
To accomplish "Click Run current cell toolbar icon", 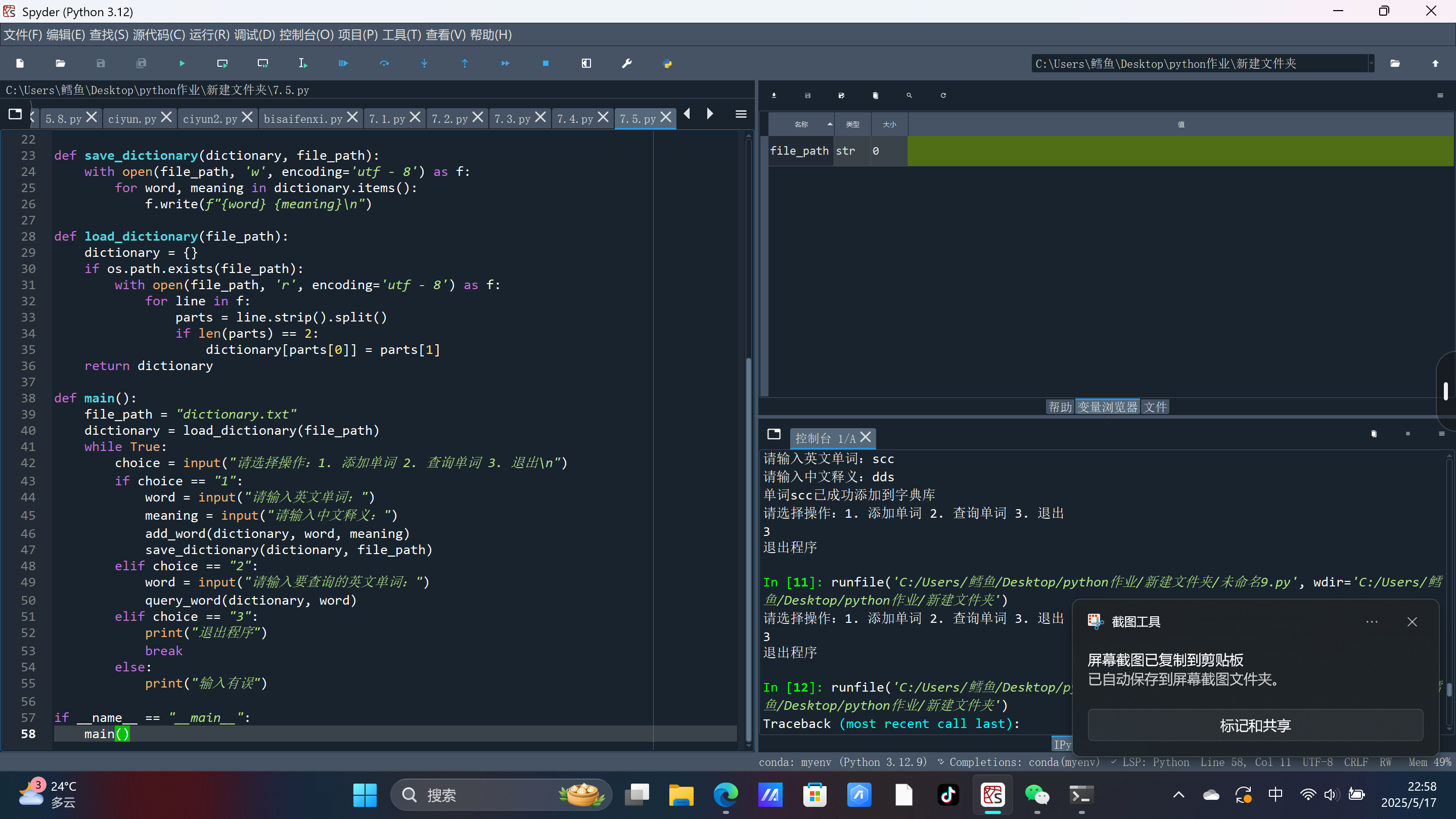I will pos(222,63).
